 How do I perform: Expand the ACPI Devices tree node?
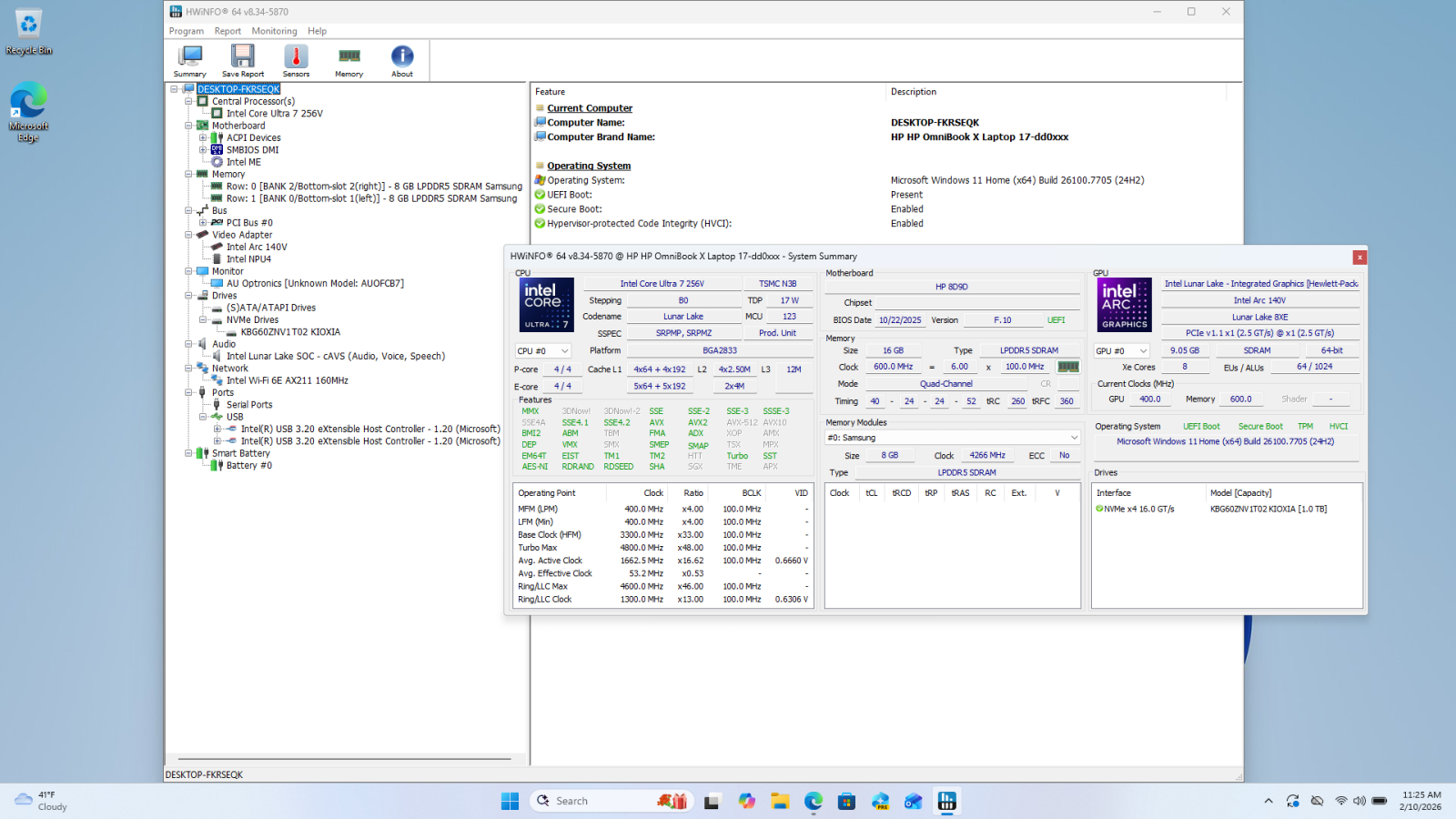[203, 138]
